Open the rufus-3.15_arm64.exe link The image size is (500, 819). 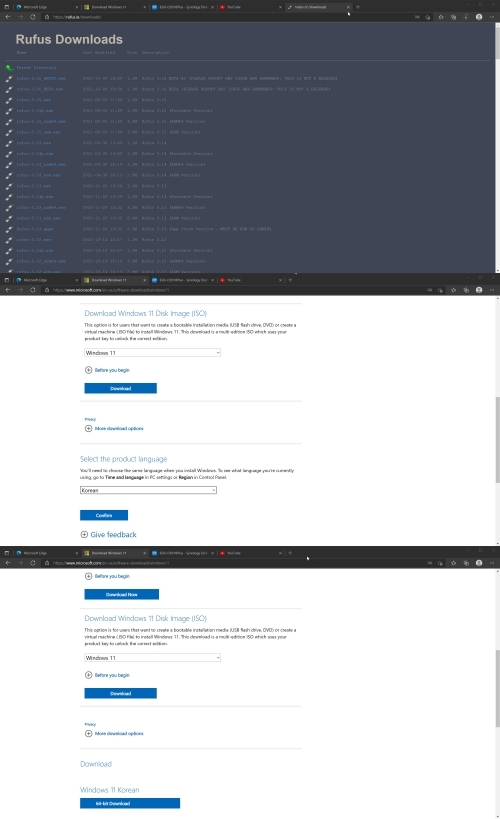point(41,121)
